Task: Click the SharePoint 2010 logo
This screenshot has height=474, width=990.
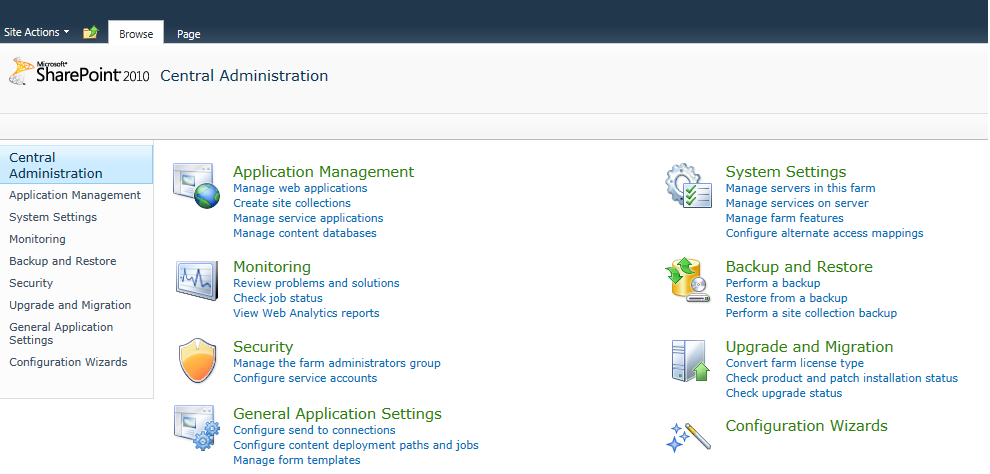Action: tap(80, 71)
